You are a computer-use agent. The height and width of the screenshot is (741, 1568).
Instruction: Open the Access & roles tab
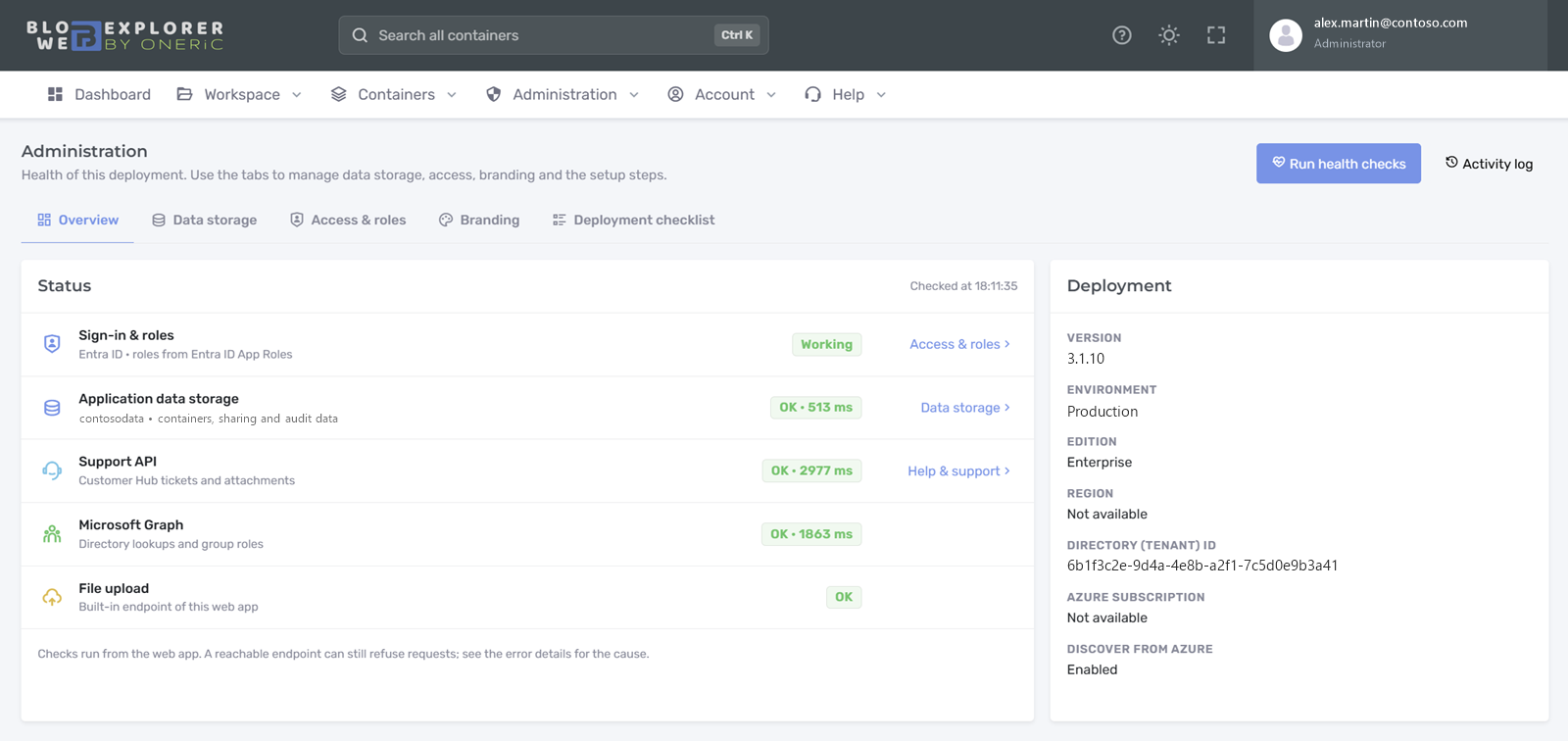coord(348,221)
